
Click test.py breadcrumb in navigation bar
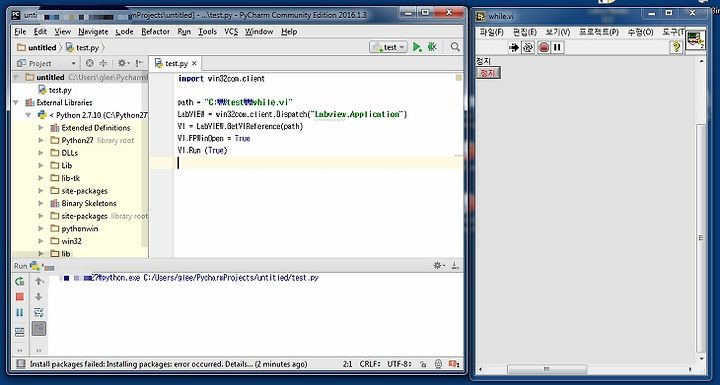[83, 47]
